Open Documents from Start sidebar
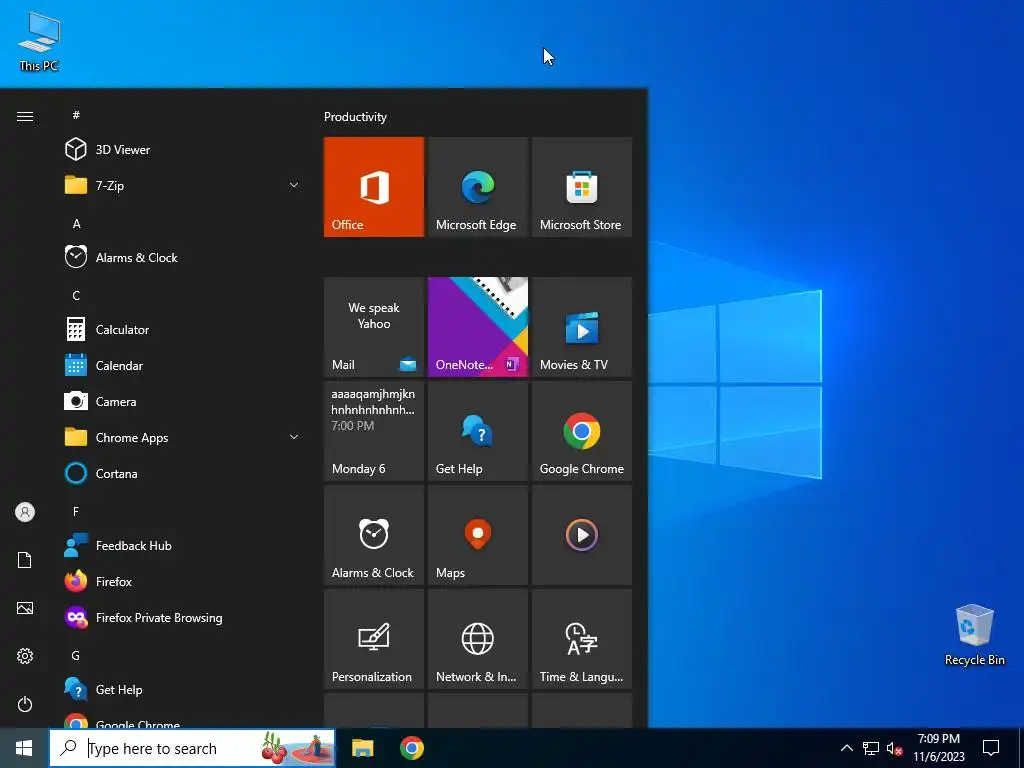Screen dimensions: 1024x768 tap(25, 560)
